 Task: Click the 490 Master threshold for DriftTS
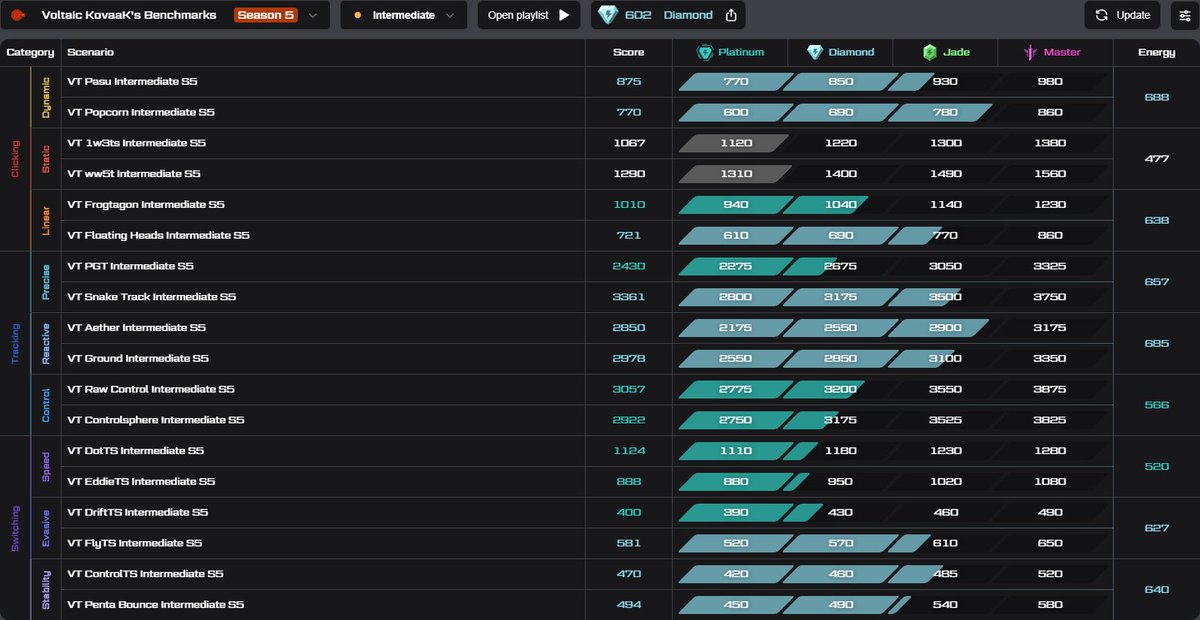point(1050,512)
